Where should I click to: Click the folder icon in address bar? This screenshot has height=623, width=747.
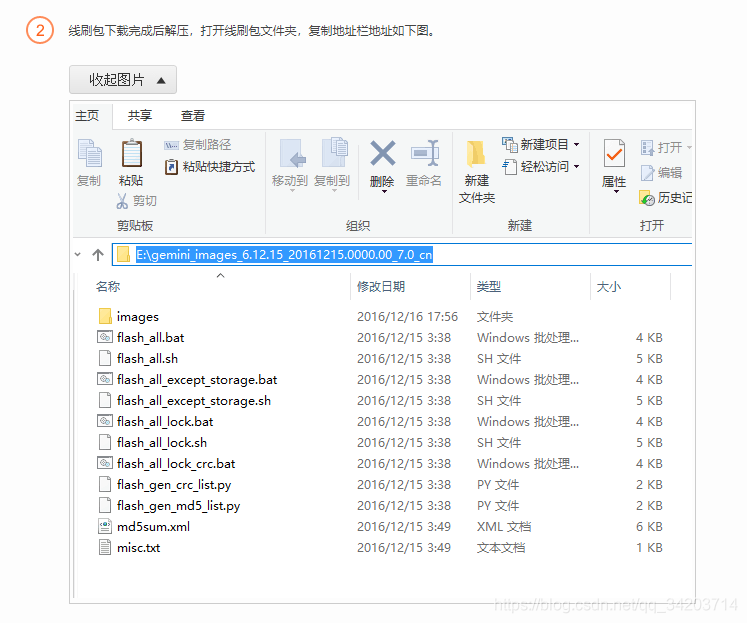click(x=124, y=254)
